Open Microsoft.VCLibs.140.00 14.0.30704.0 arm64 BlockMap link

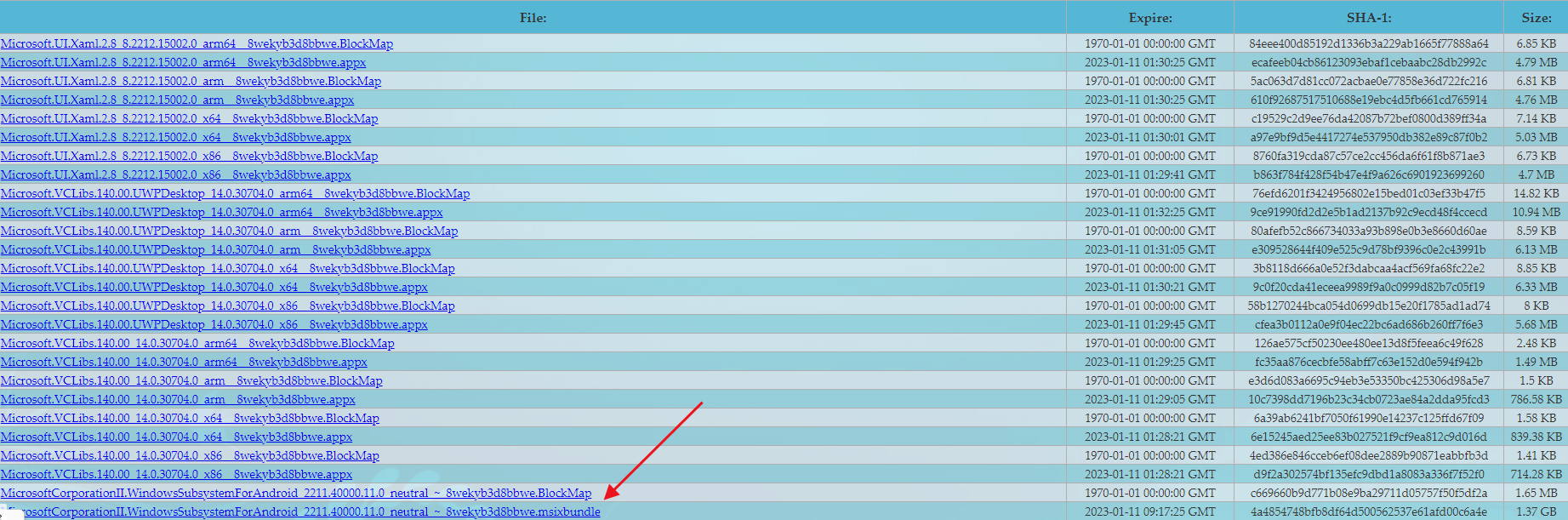point(197,343)
